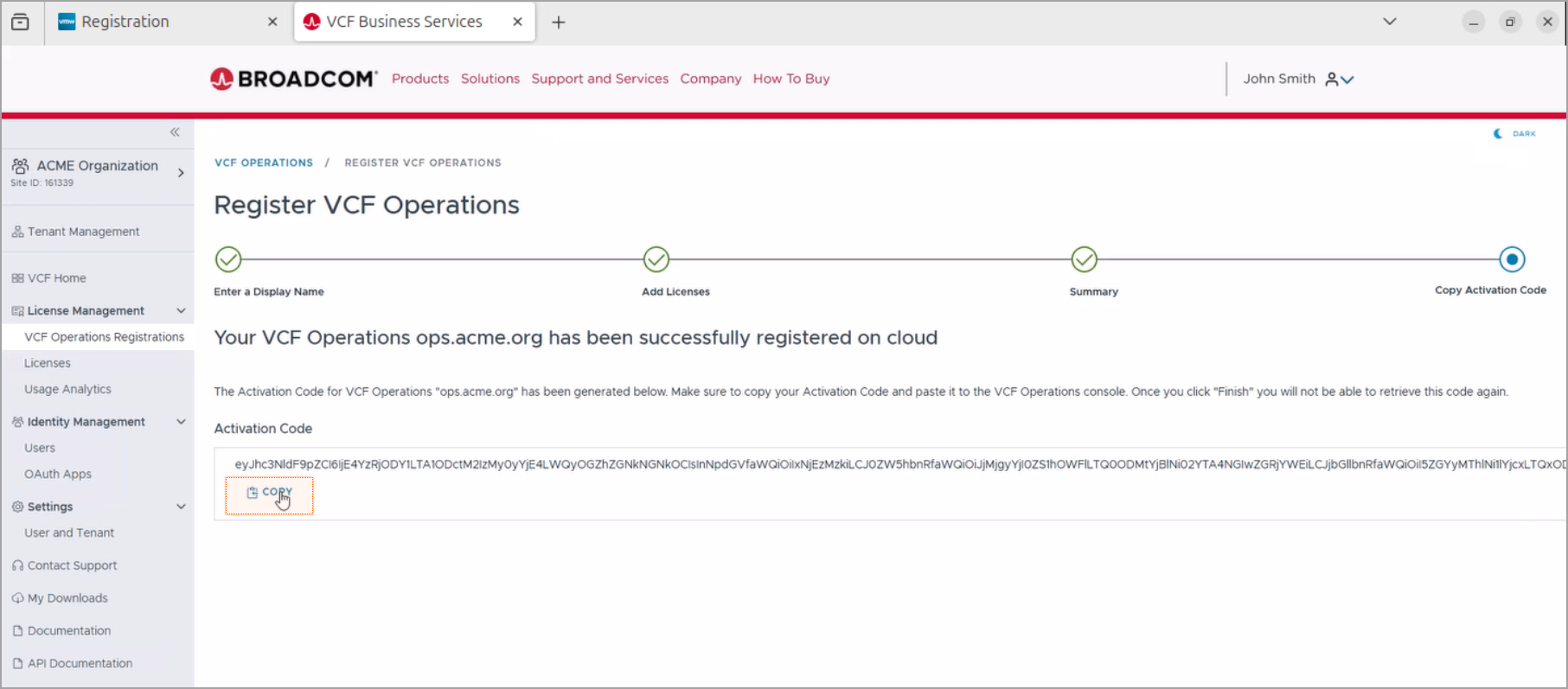This screenshot has width=1568, height=689.
Task: Click the VCF Operations breadcrumb link
Action: click(264, 163)
